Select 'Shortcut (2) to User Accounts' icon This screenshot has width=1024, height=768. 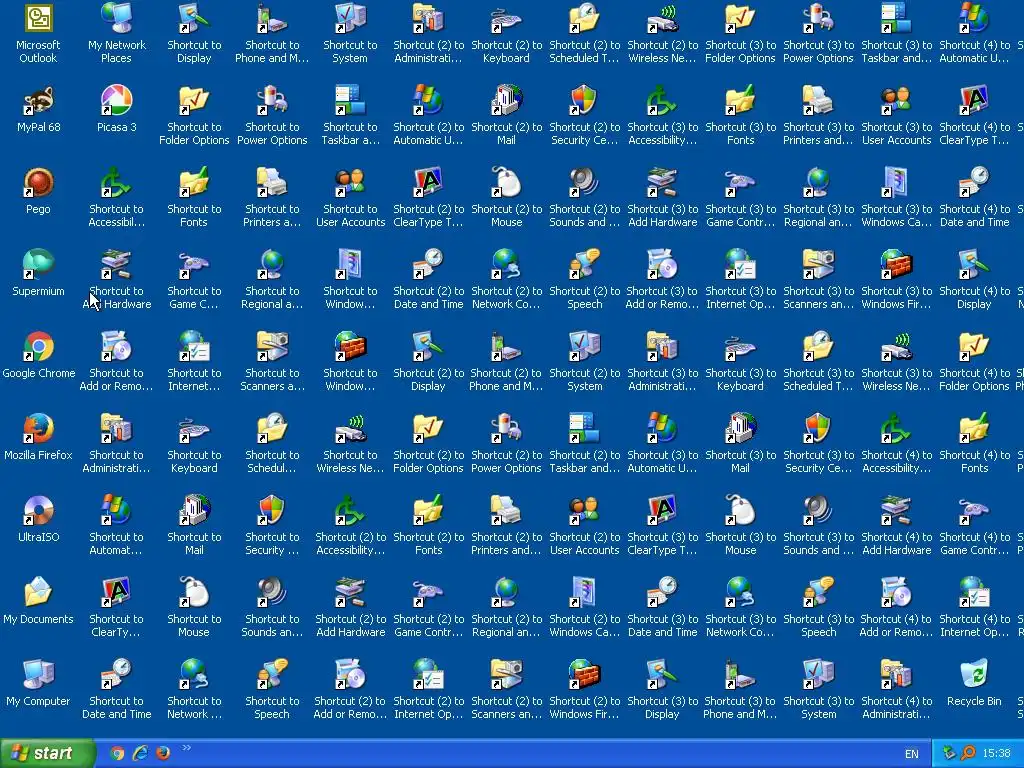[x=584, y=526]
